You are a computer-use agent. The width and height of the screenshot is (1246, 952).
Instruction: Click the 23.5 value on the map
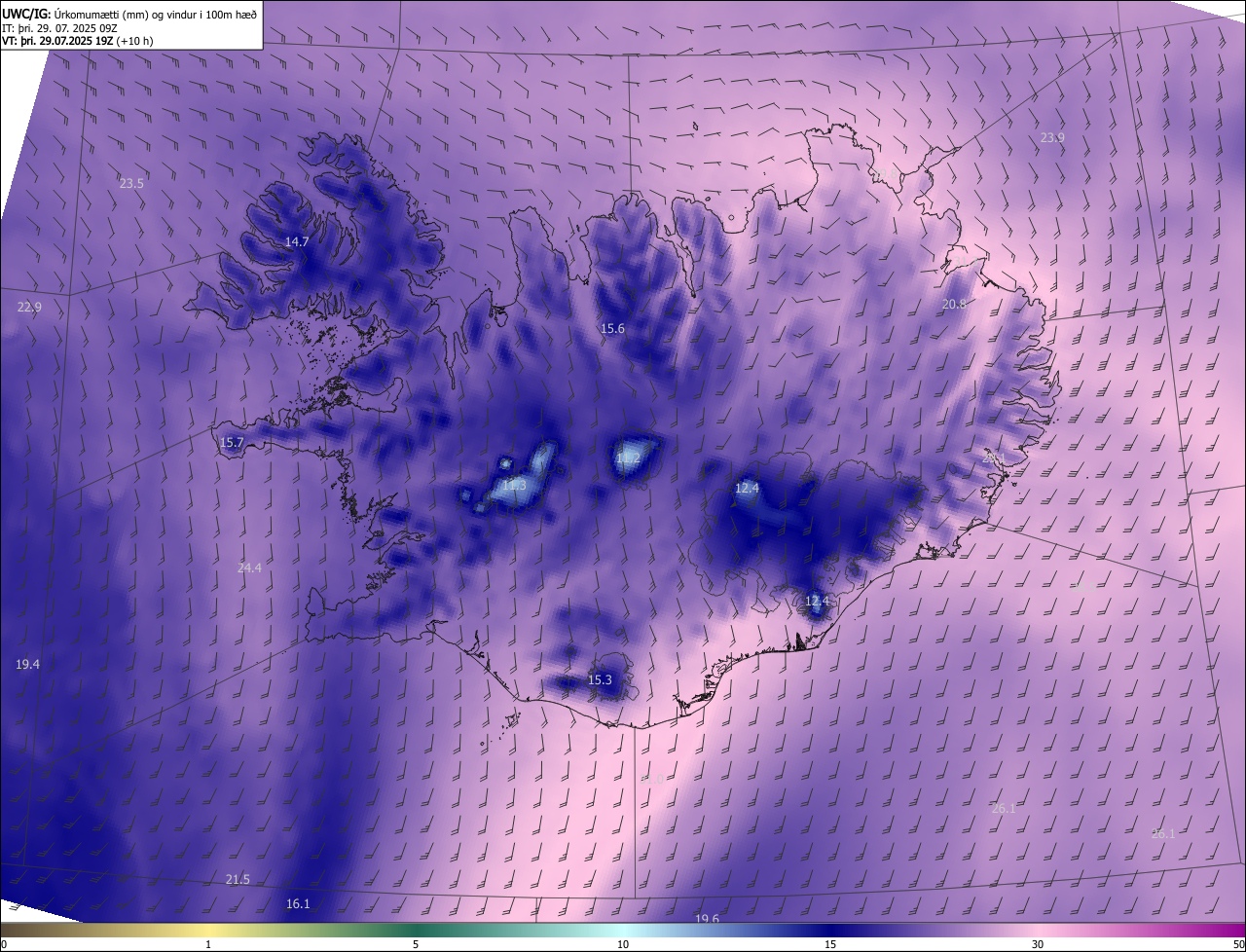tap(131, 183)
